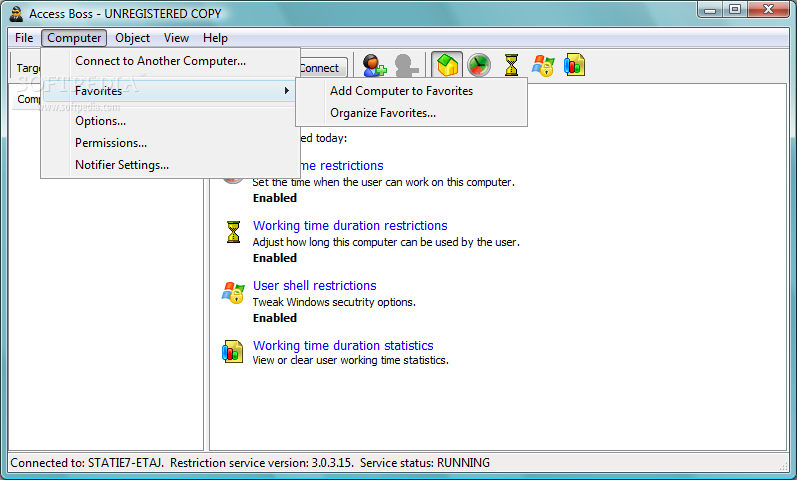Click Enabled status under duration restrictions

[x=275, y=258]
